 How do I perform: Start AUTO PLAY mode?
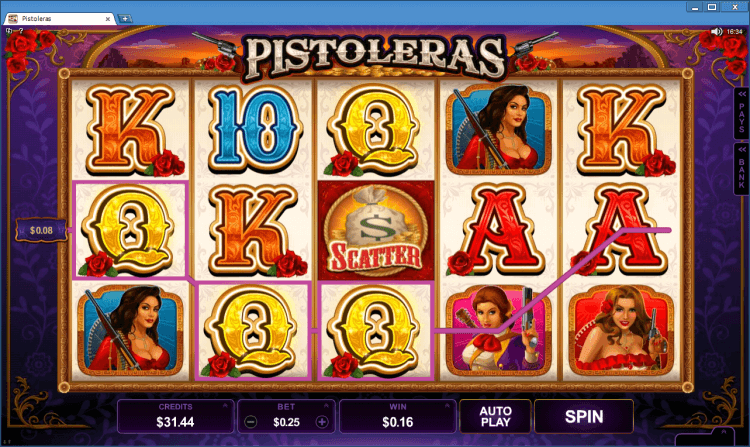496,416
